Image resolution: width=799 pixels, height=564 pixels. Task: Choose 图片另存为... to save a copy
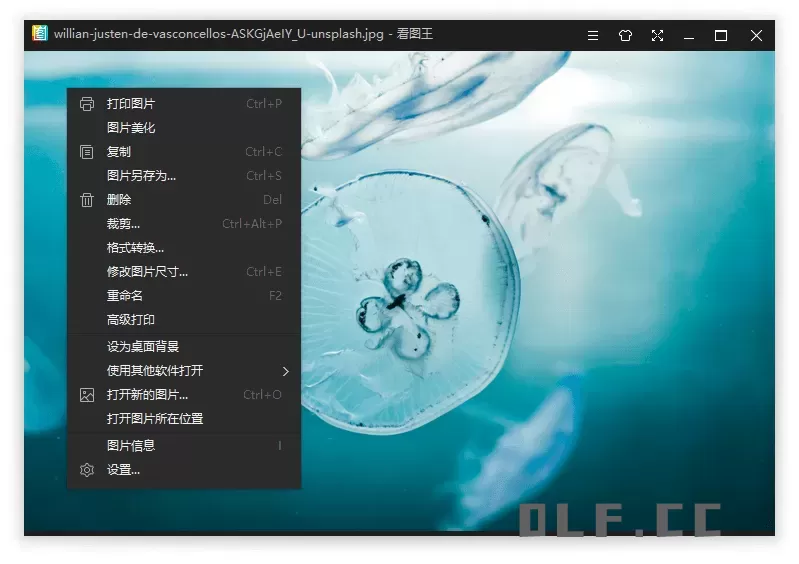(141, 176)
